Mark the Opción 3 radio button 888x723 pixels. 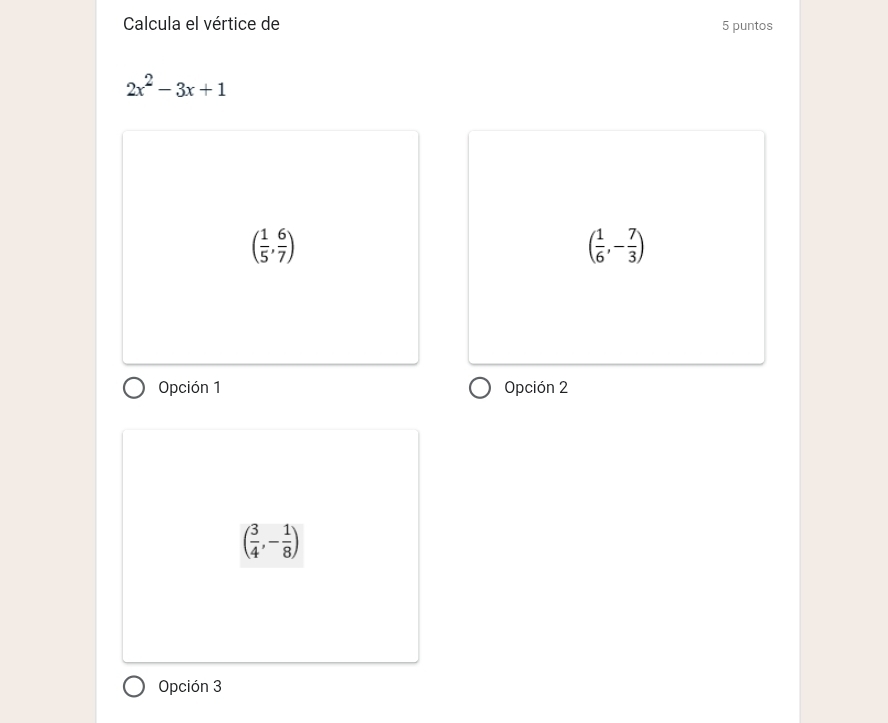tap(134, 687)
